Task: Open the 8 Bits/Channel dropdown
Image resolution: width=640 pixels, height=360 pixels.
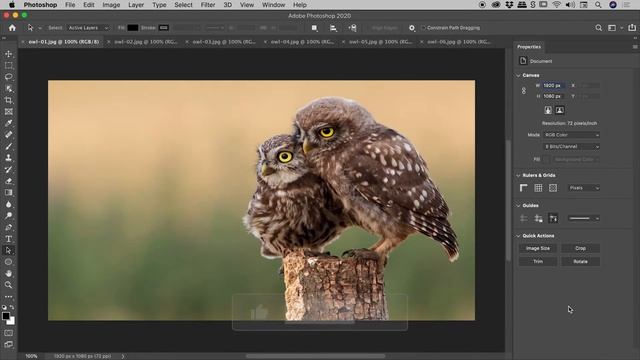Action: pyautogui.click(x=571, y=146)
